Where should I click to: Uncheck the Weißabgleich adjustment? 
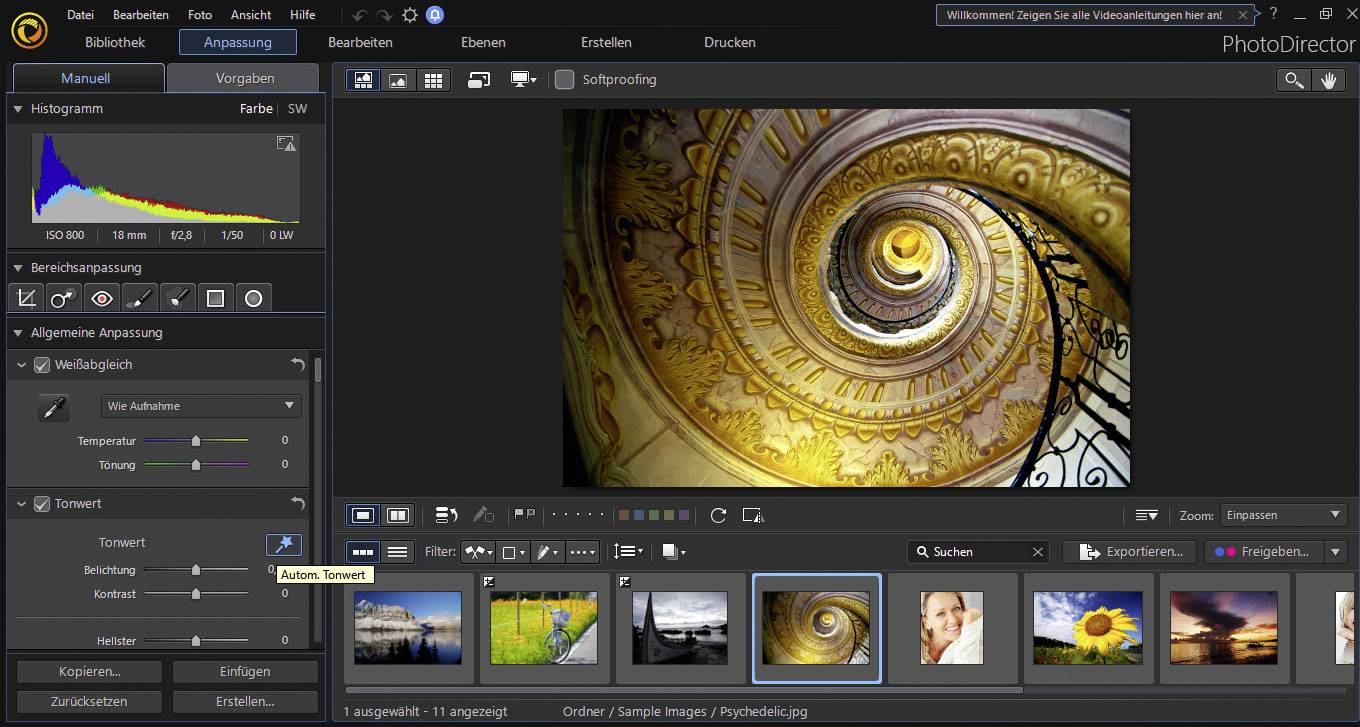coord(42,365)
